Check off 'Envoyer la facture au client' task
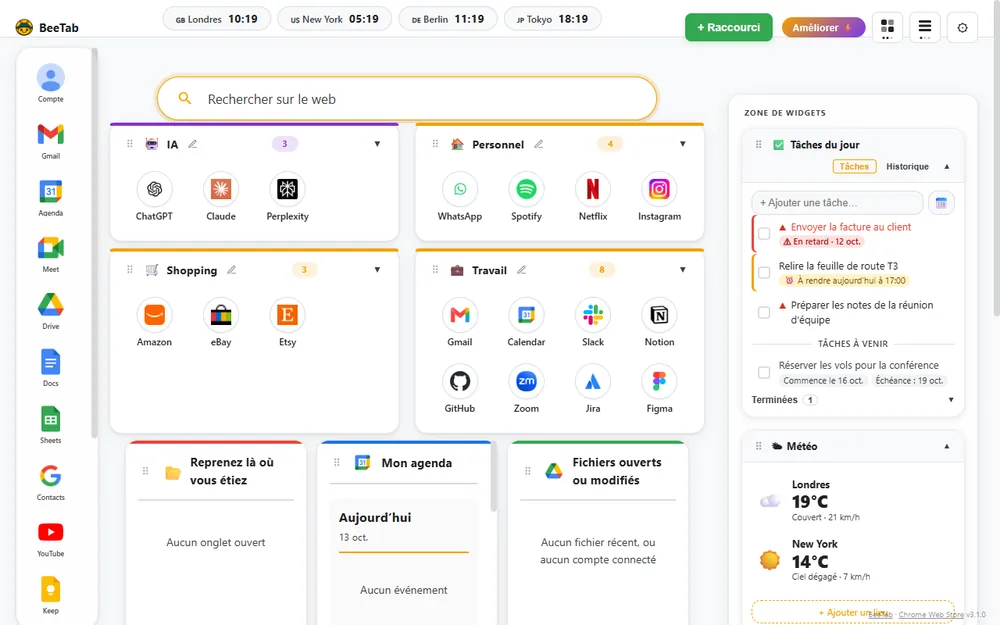Viewport: 1000px width, 625px height. click(763, 233)
